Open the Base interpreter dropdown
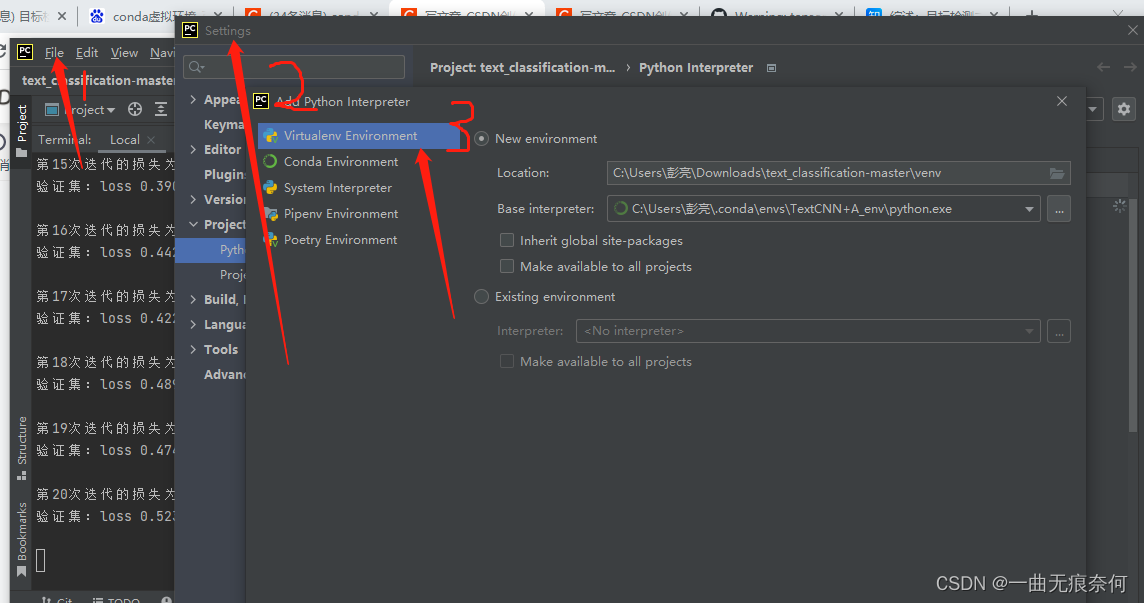This screenshot has width=1144, height=603. tap(1029, 209)
